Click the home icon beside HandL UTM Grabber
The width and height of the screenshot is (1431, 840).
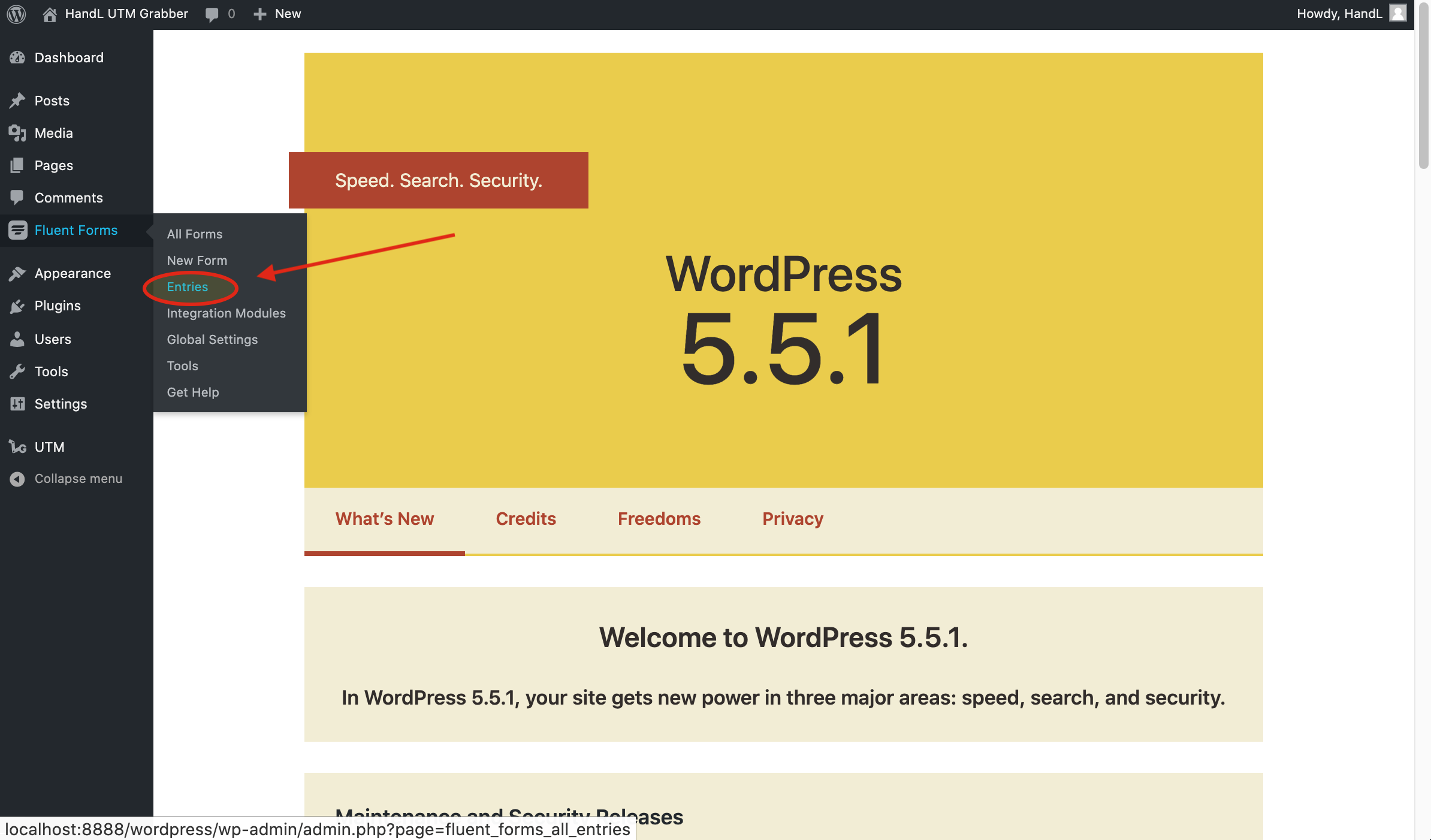[x=50, y=14]
